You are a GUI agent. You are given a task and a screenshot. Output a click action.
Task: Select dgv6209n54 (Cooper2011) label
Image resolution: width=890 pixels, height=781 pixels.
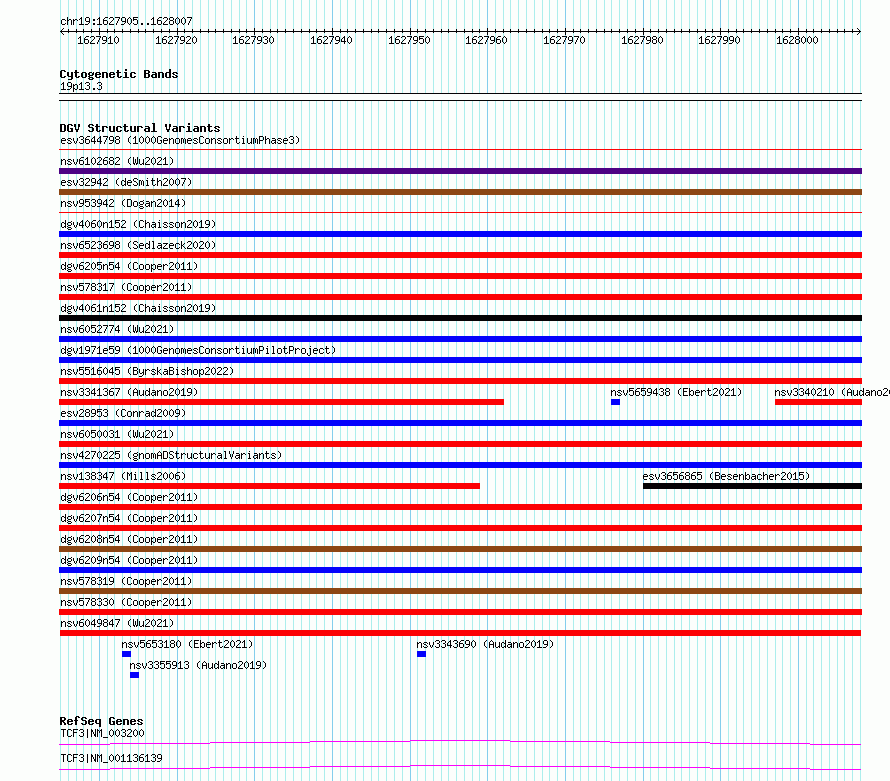pos(129,560)
